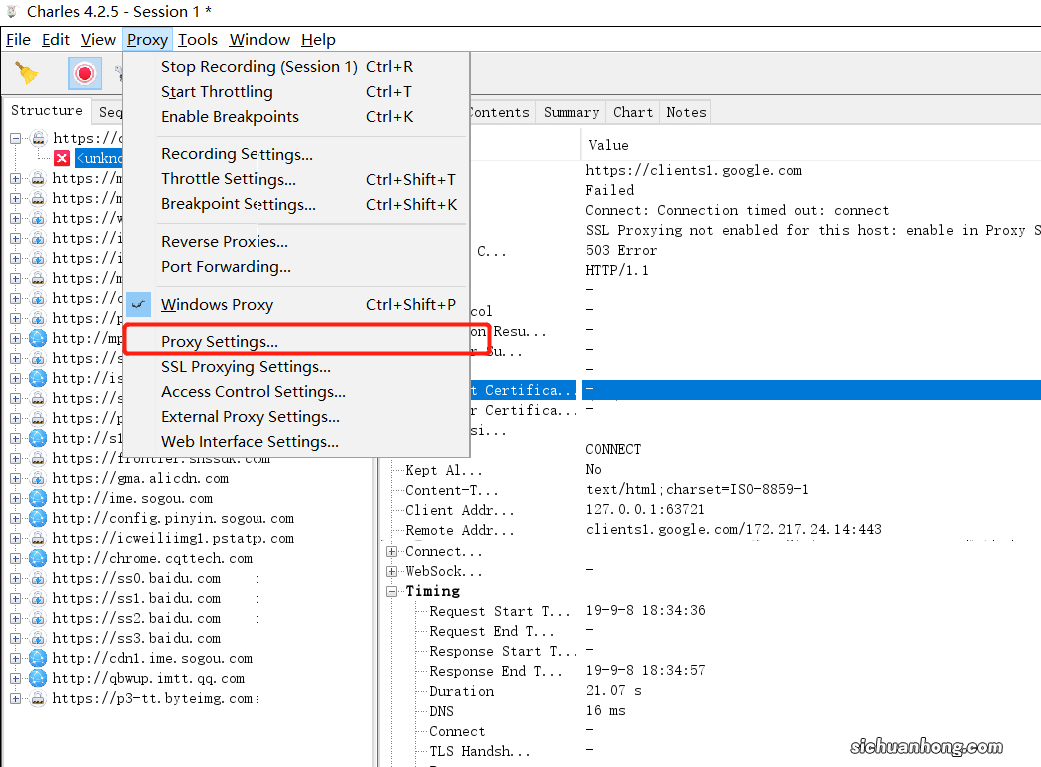Enable Breakpoints from the Proxy menu
The width and height of the screenshot is (1041, 767).
click(229, 117)
